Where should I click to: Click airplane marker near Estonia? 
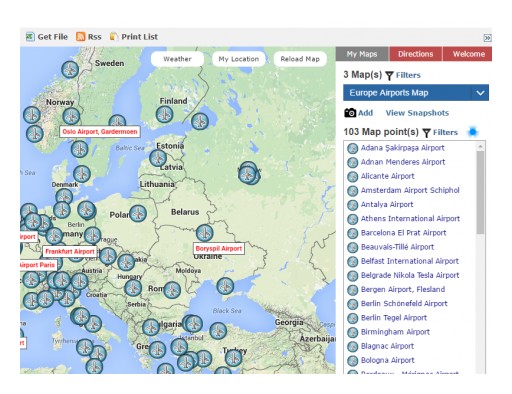coord(158,158)
